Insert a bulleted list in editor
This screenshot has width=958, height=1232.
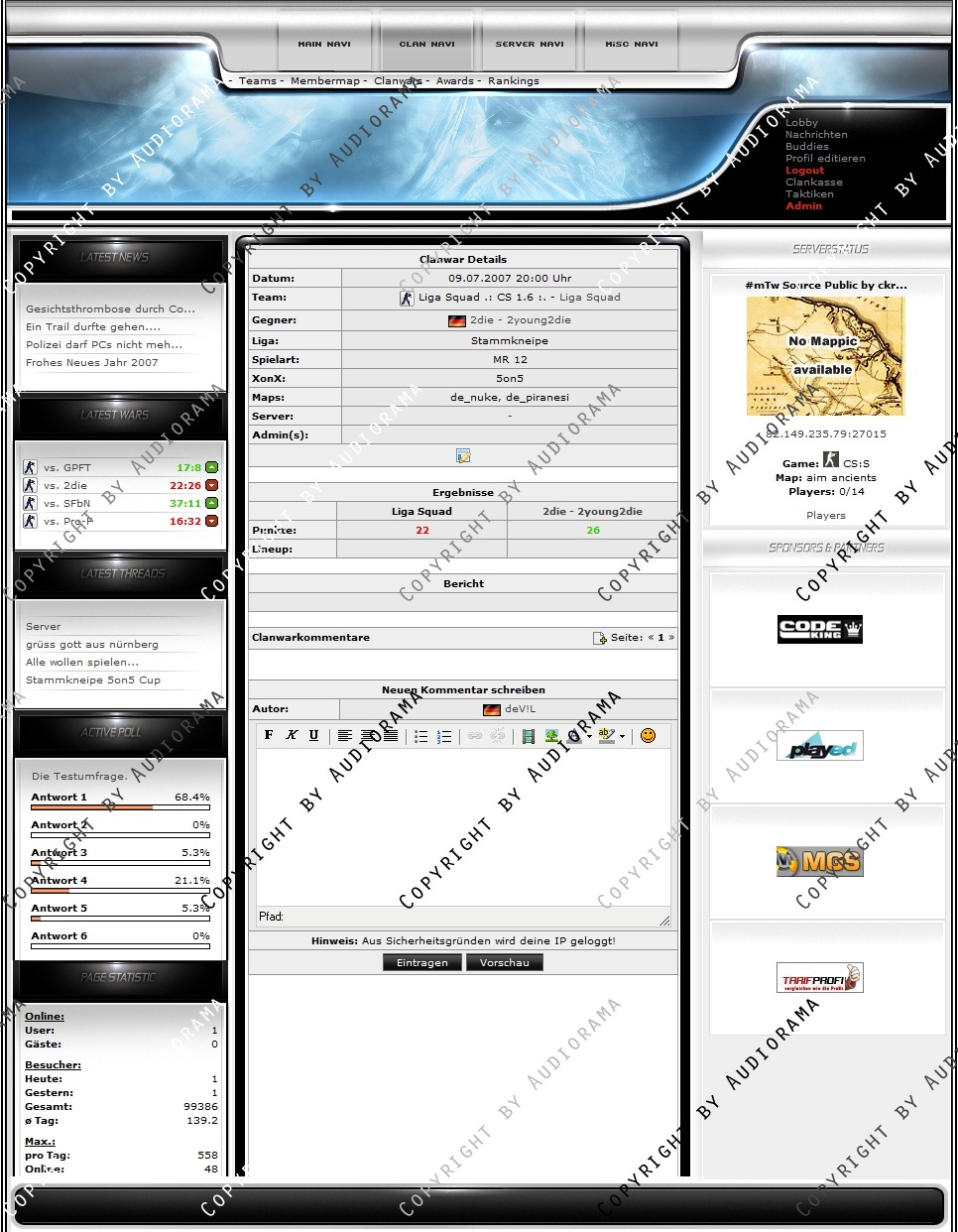point(420,736)
